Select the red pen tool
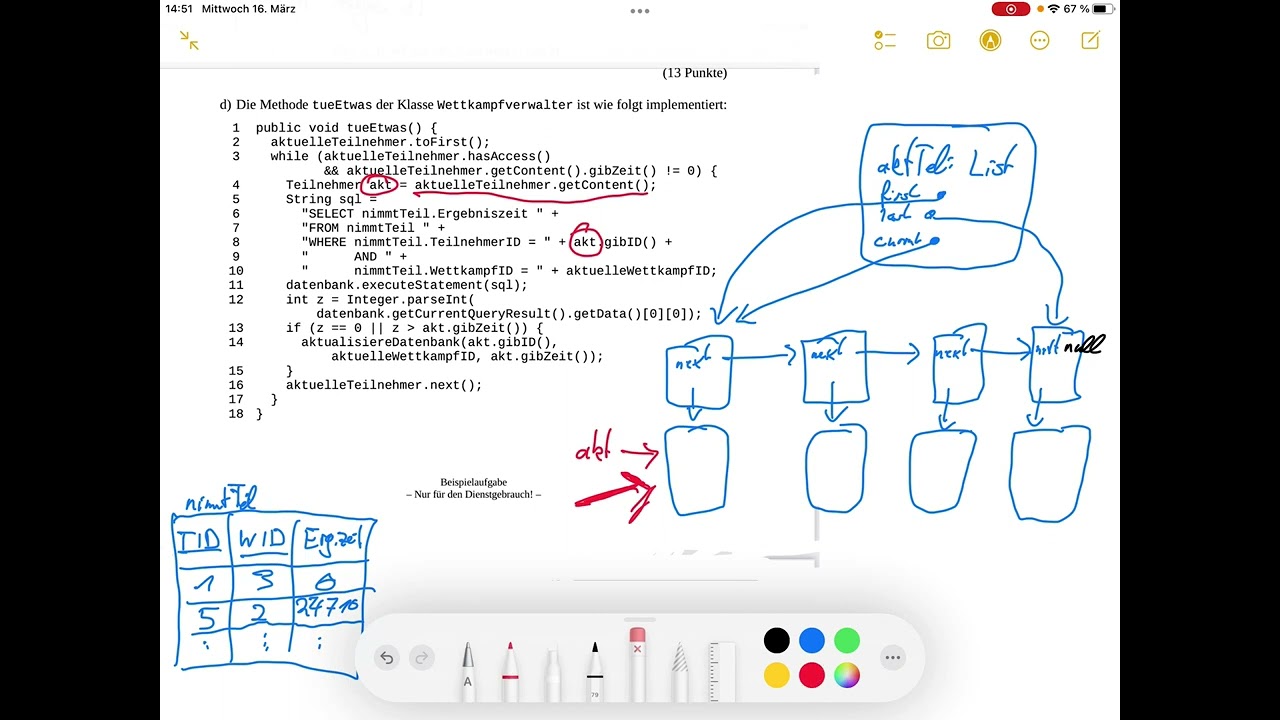The height and width of the screenshot is (720, 1280). (x=510, y=670)
